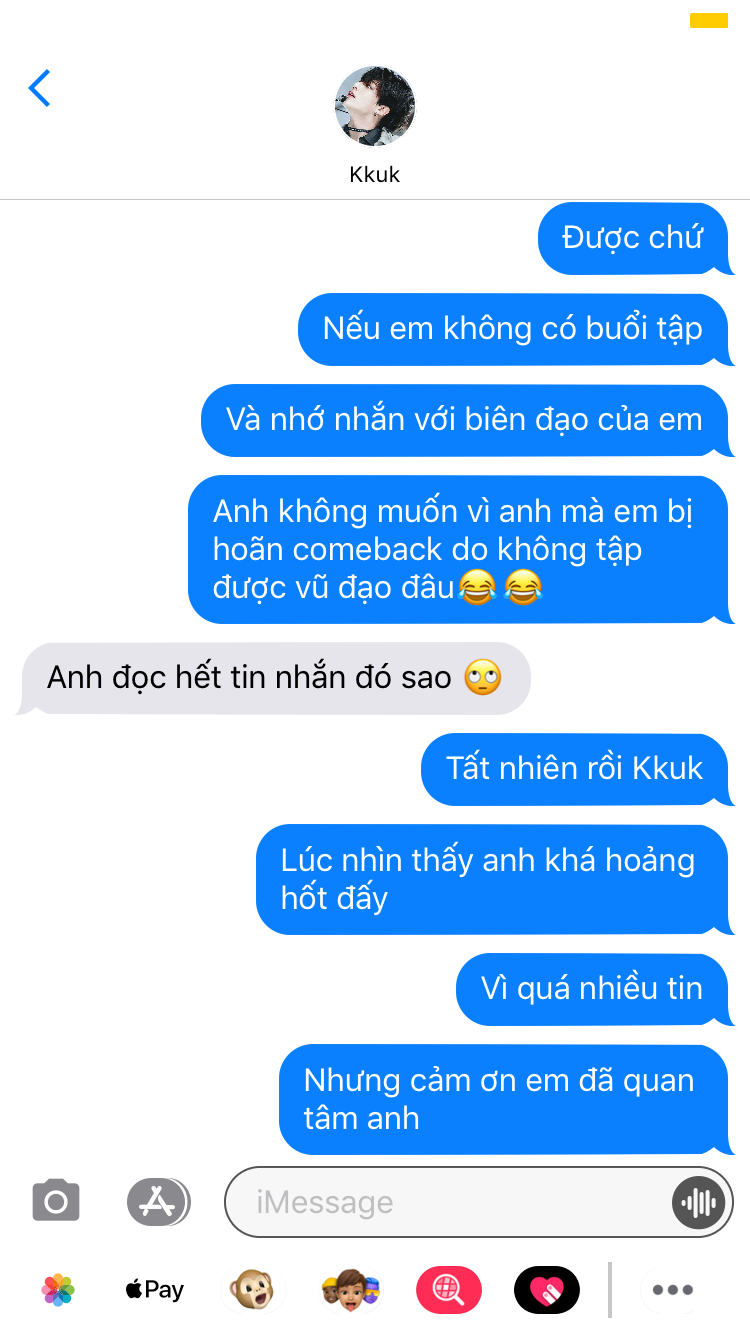Viewport: 750px width, 1334px height.
Task: Select the 'Được chứ' message bubble
Action: pos(635,238)
